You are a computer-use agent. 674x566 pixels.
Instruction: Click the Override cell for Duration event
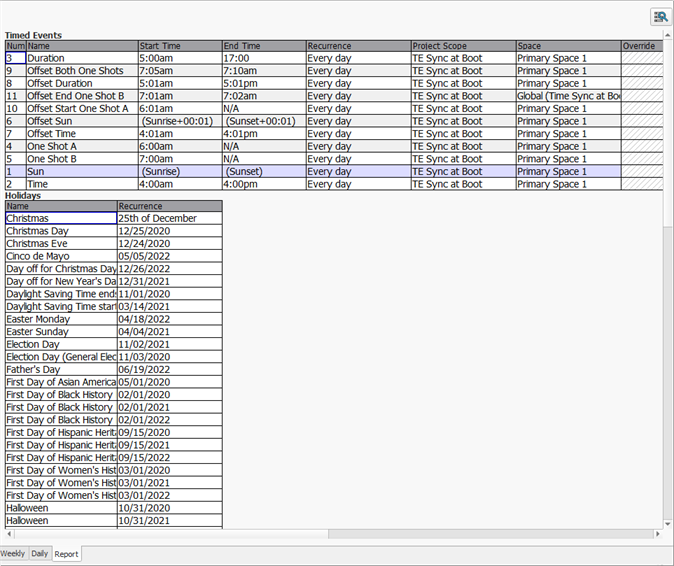pyautogui.click(x=640, y=59)
